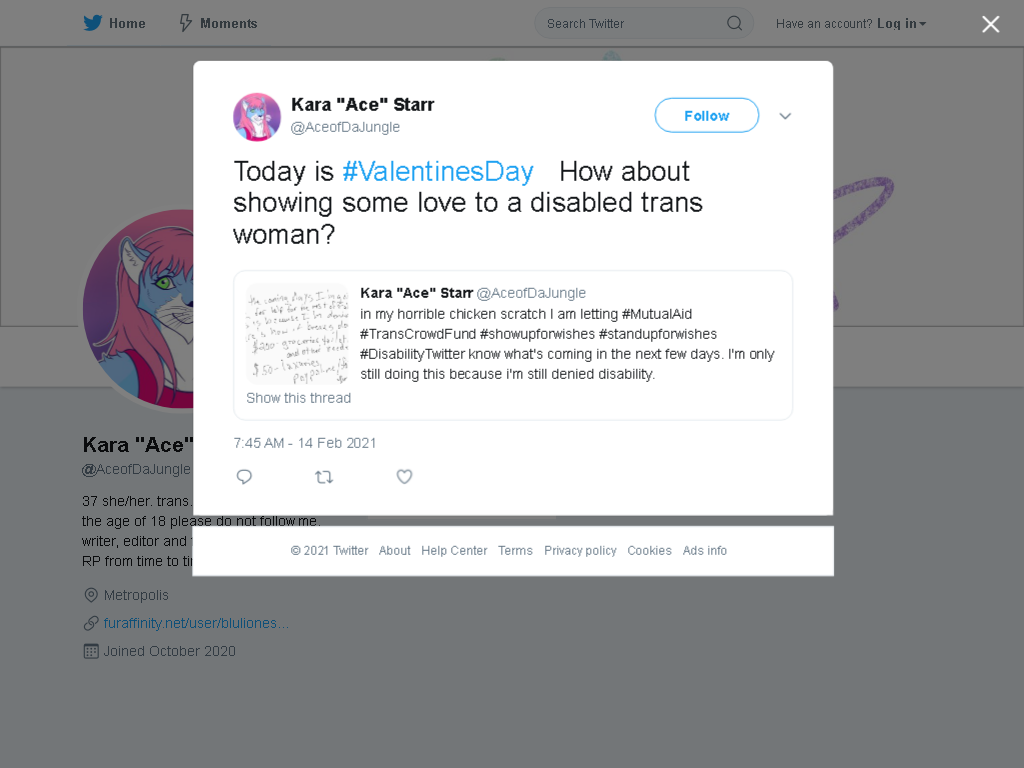
Task: Click the Help Center footer link
Action: (x=454, y=551)
